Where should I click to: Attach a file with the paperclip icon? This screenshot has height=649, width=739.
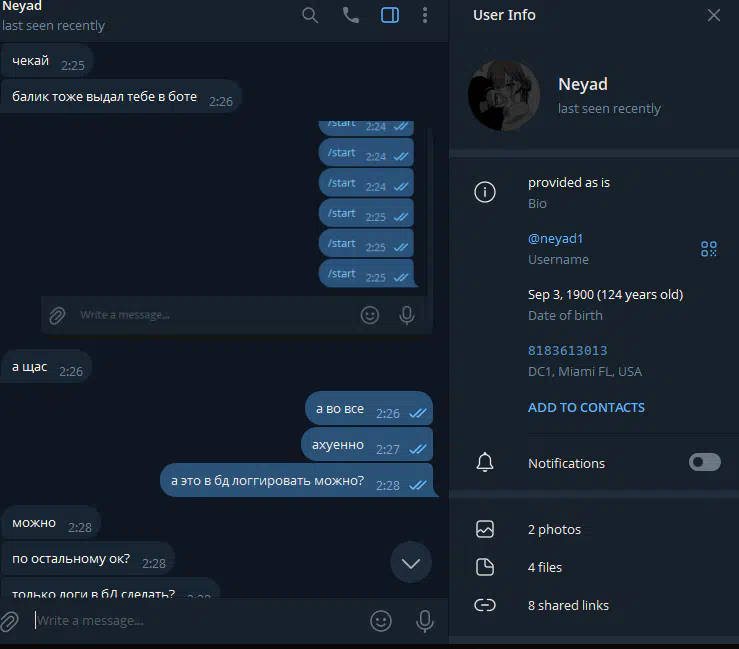pyautogui.click(x=9, y=621)
